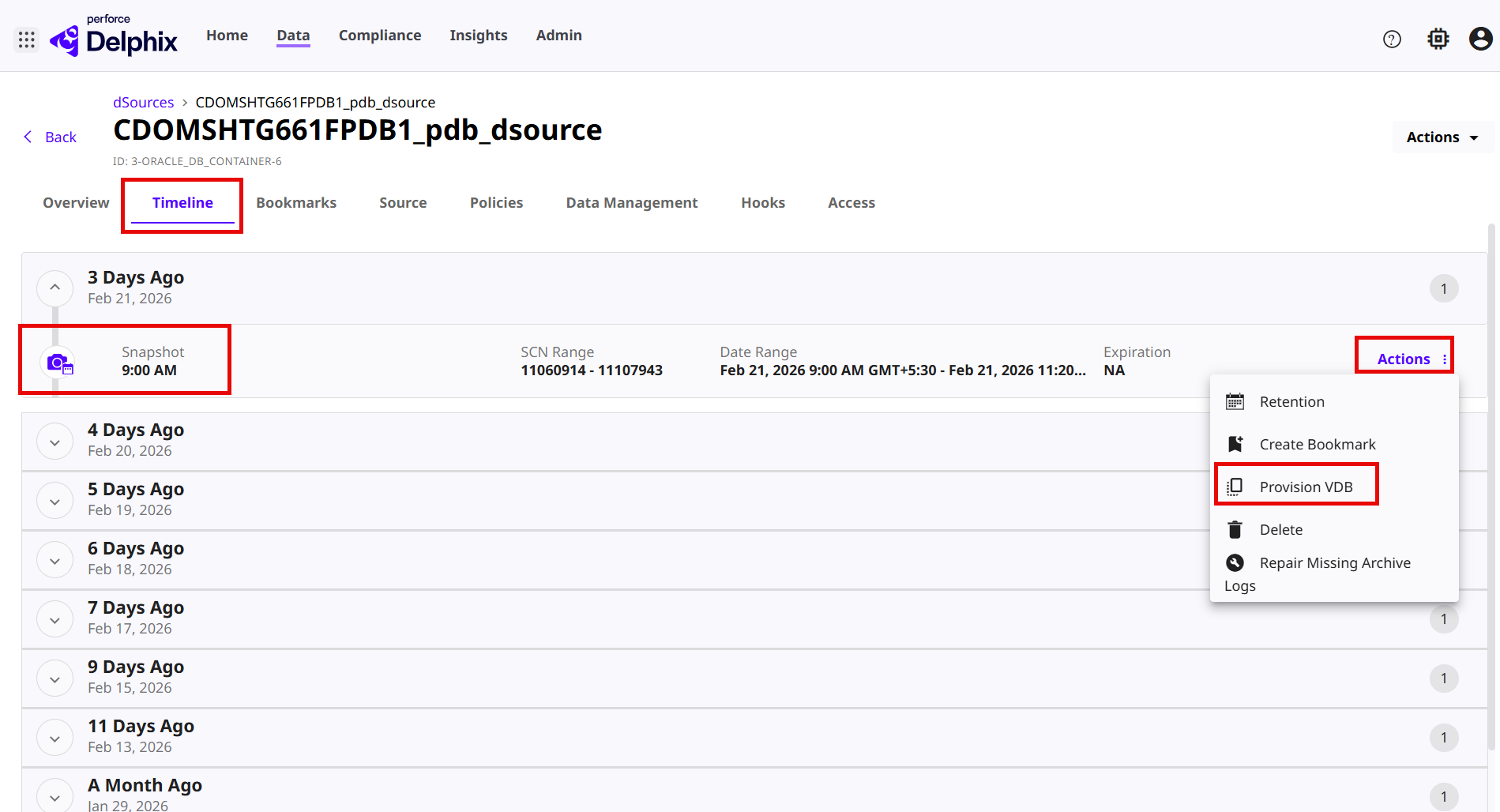Click the Retention calendar icon

click(x=1235, y=401)
